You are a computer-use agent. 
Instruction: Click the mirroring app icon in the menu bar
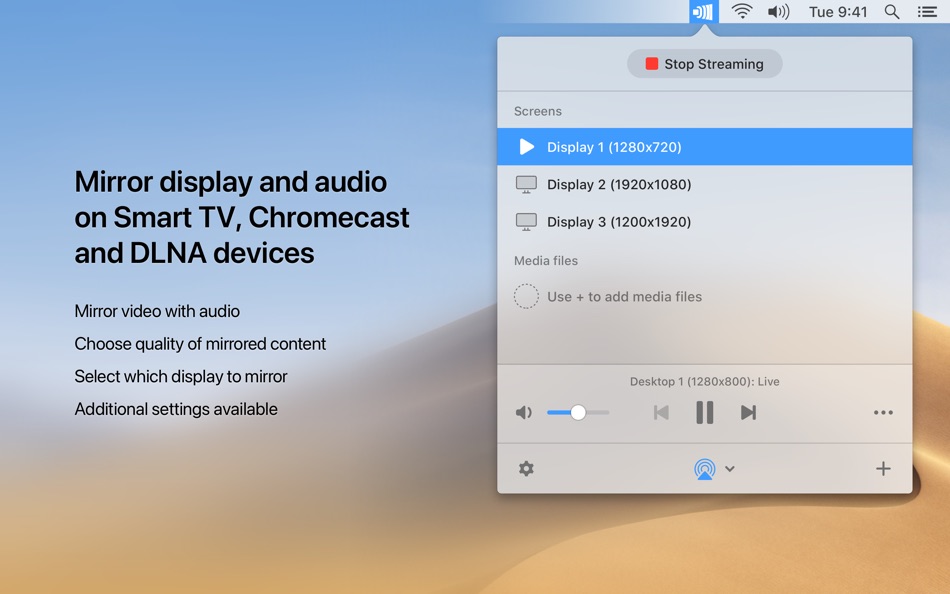705,11
